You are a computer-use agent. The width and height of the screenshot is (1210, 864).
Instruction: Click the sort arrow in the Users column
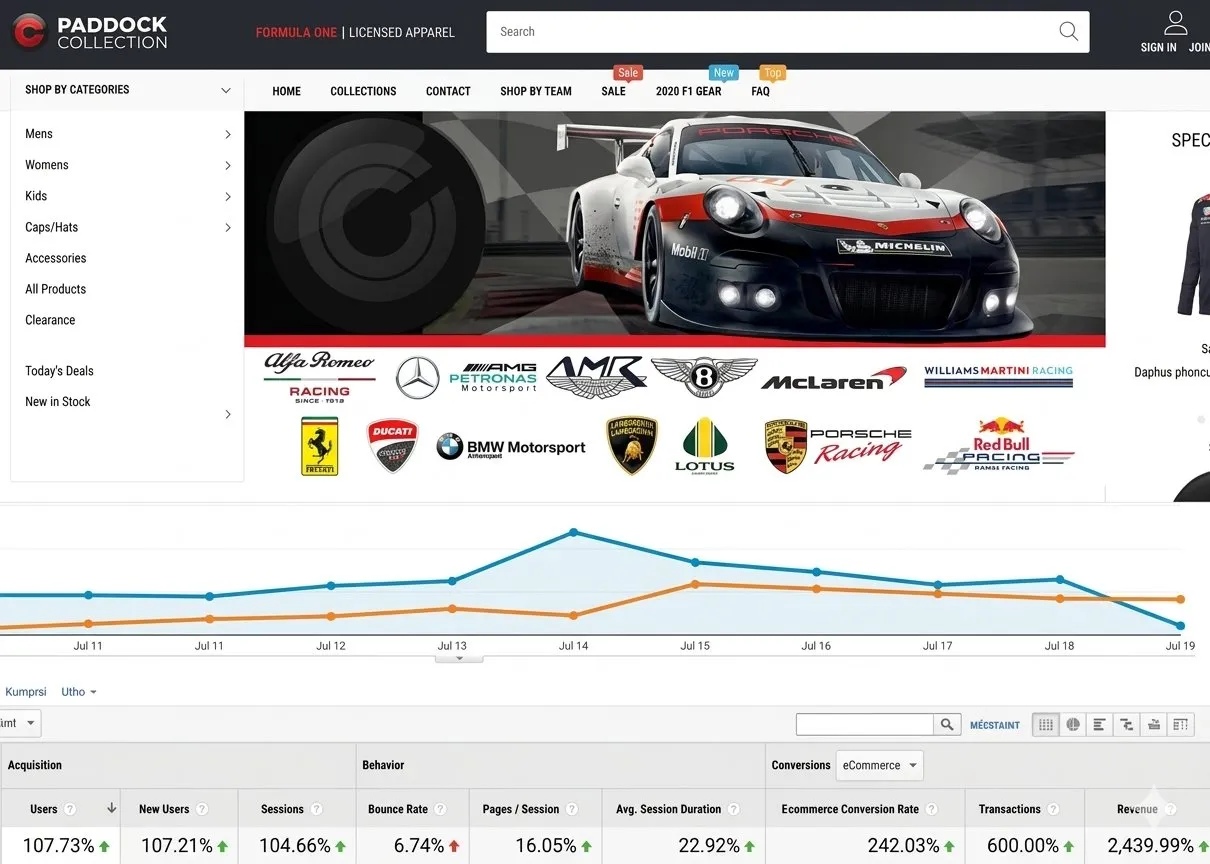111,809
